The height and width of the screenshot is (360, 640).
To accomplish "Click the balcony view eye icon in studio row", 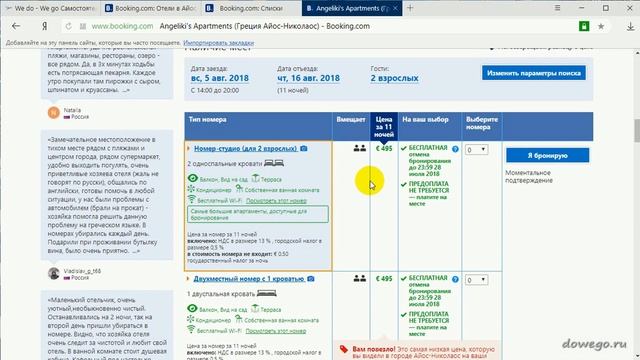I will 193,178.
